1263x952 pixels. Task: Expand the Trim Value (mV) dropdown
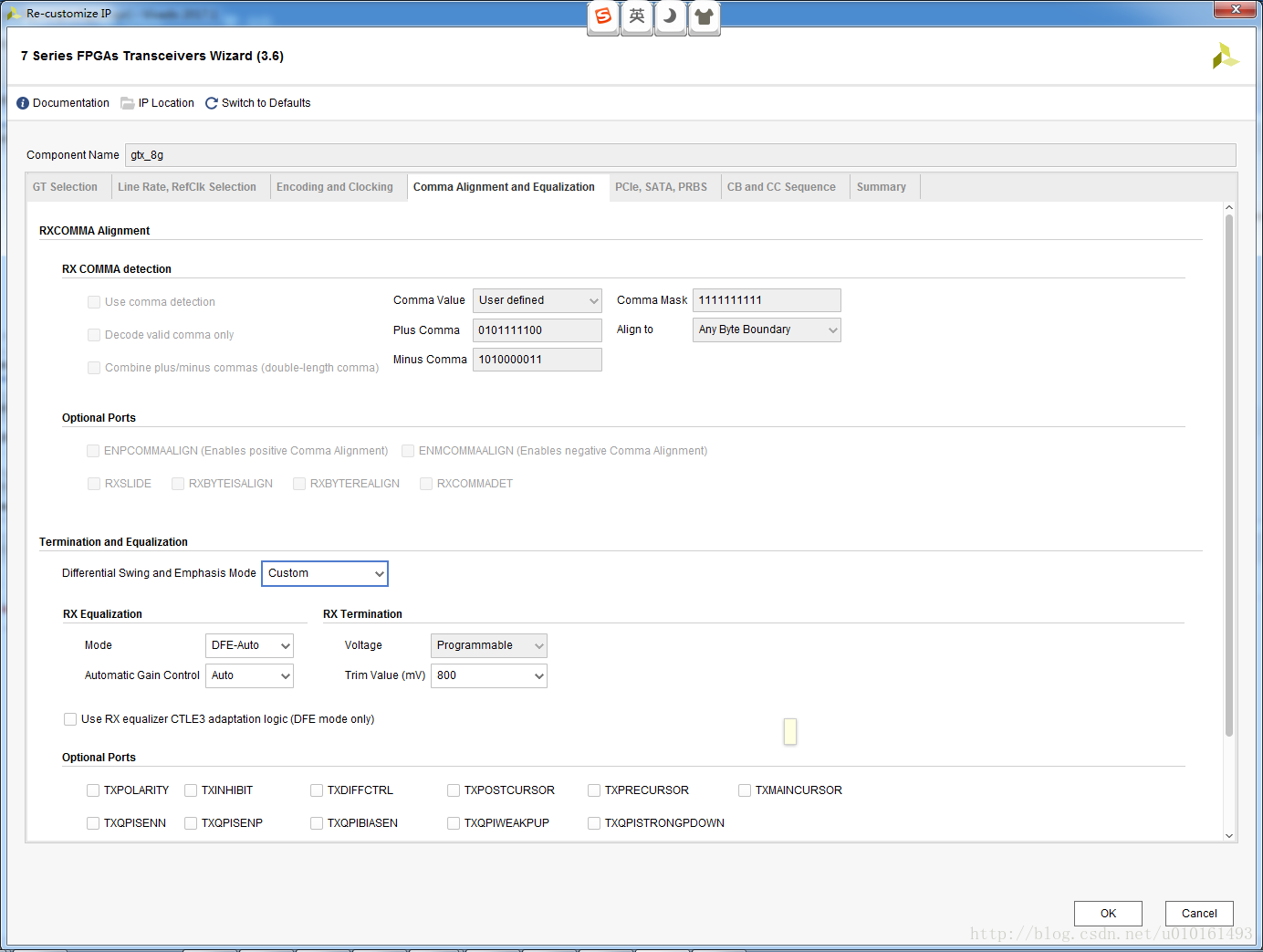pos(489,675)
